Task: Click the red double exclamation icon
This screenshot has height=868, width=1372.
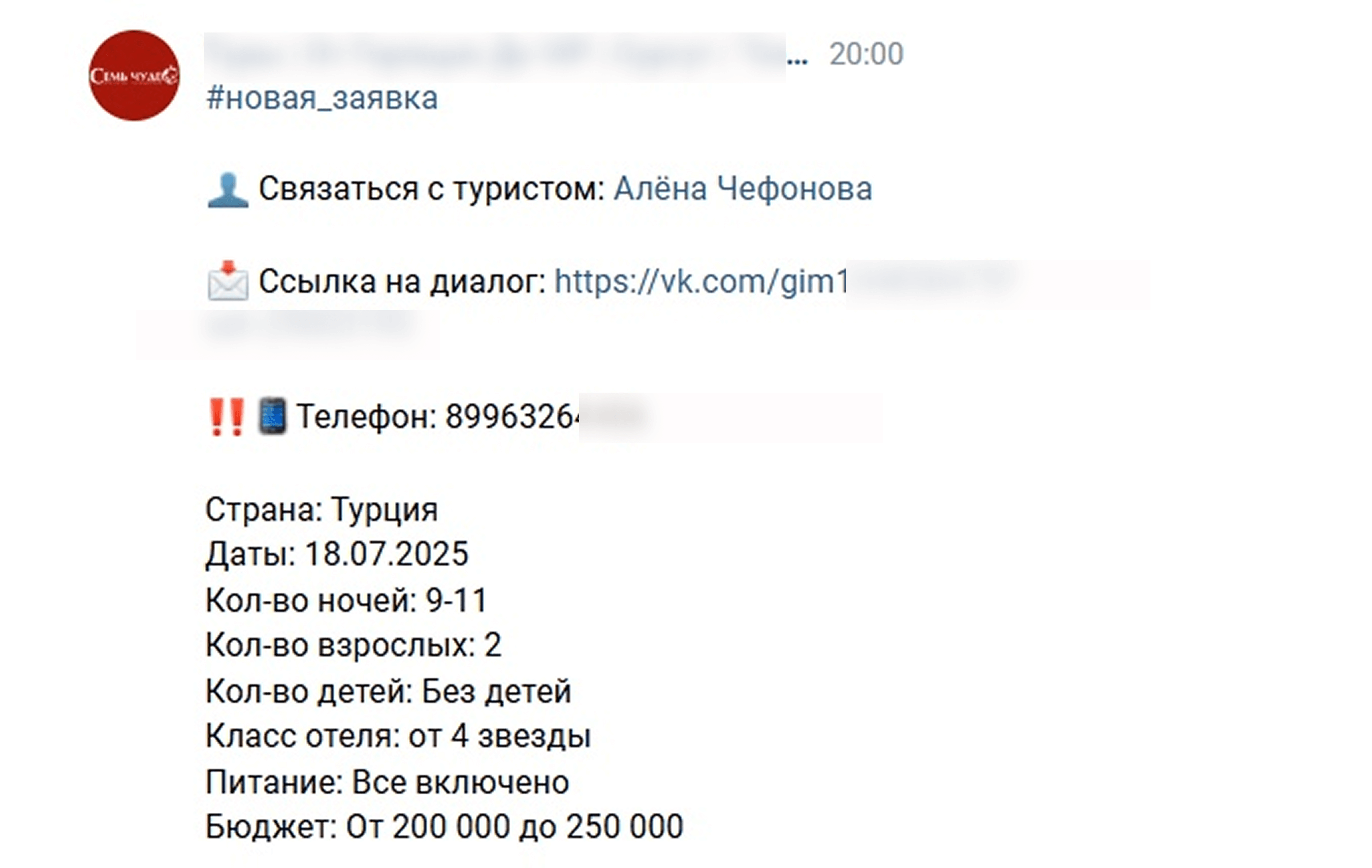Action: [226, 417]
